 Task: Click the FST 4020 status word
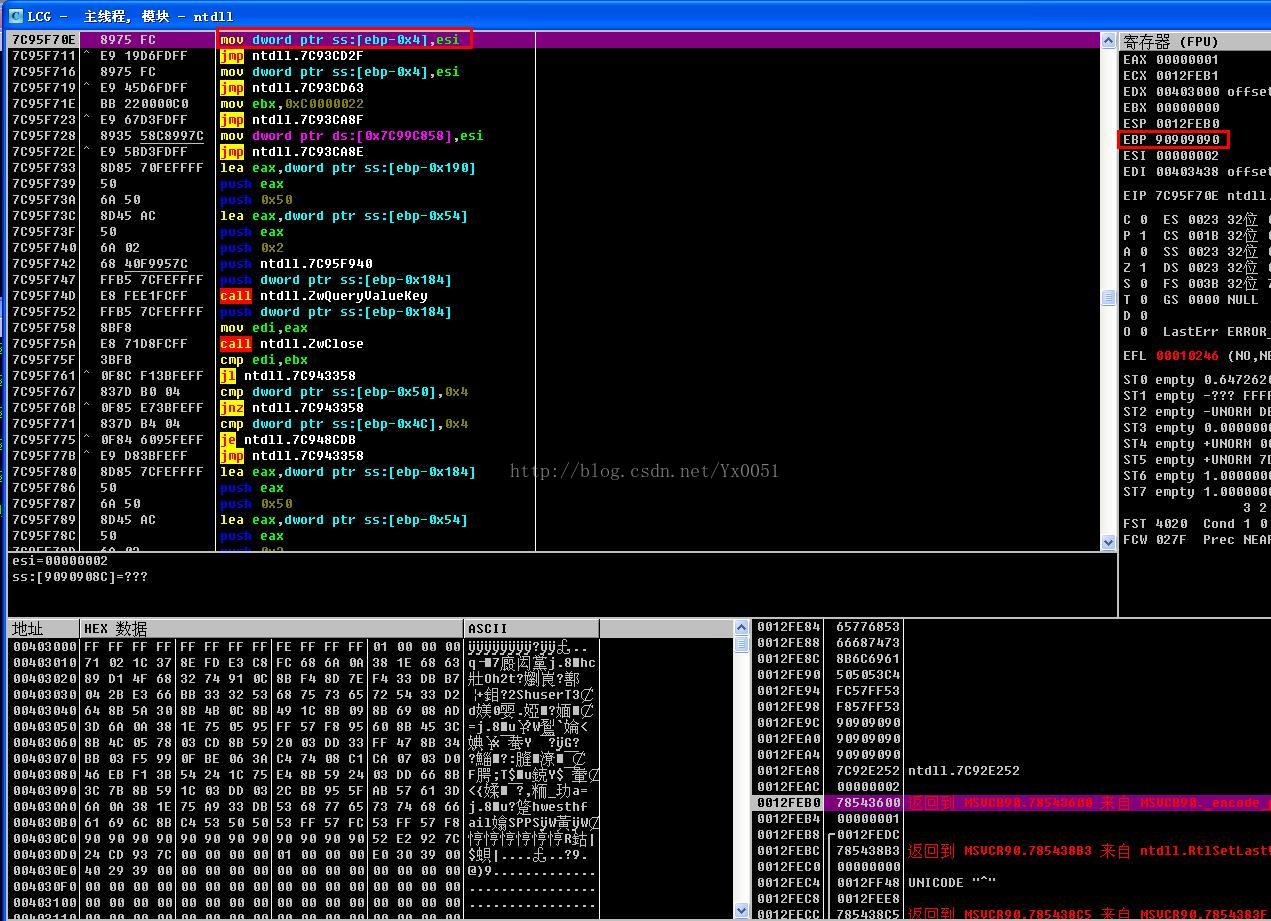[1155, 523]
